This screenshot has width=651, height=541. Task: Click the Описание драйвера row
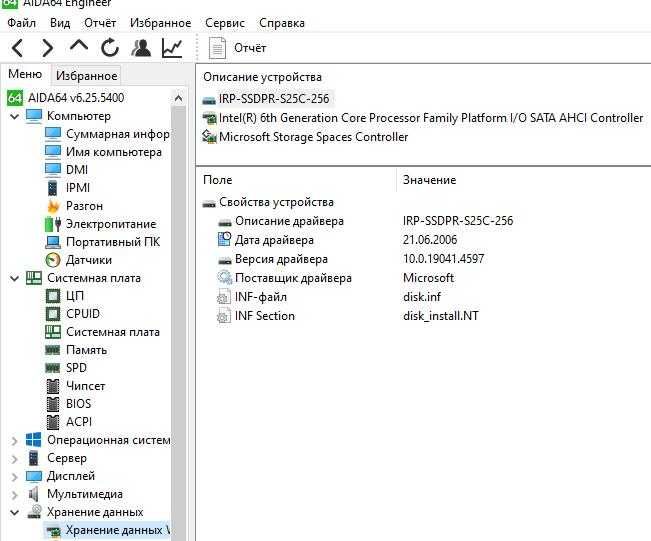point(289,221)
